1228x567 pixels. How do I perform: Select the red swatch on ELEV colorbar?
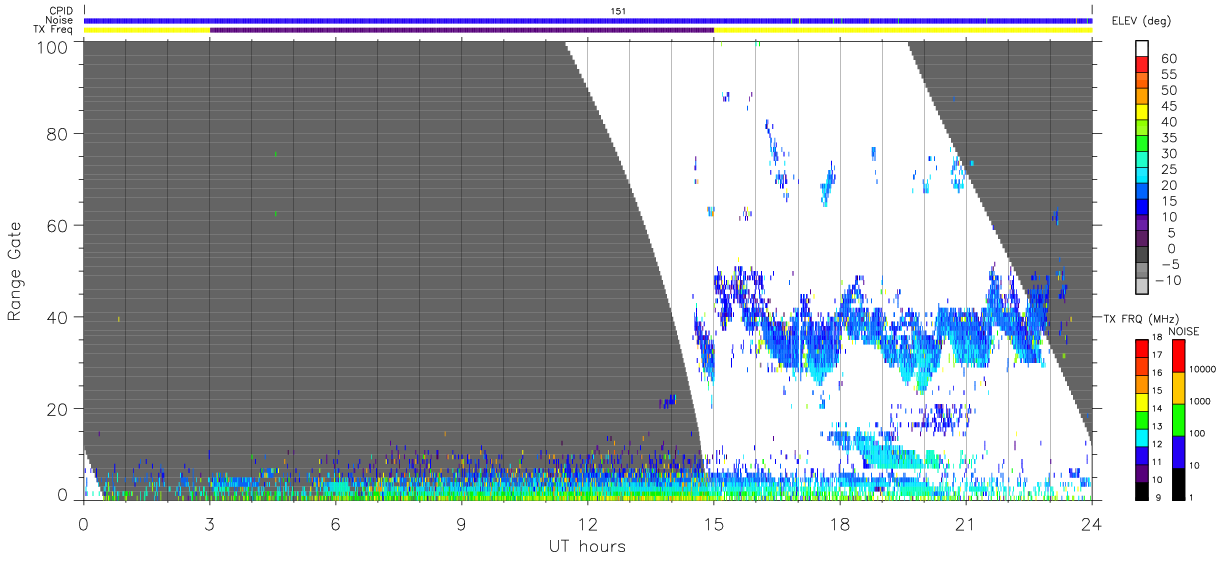point(1142,66)
